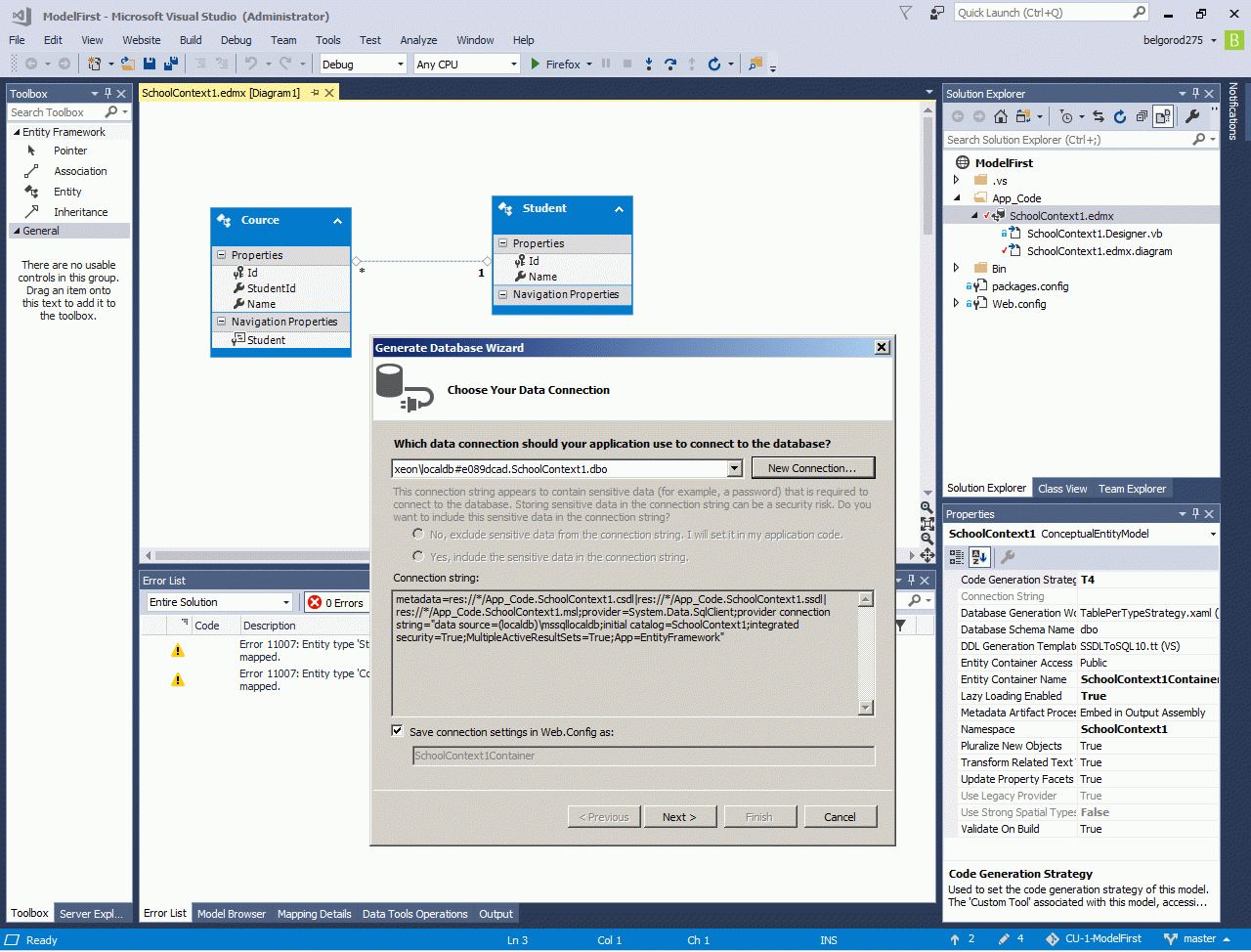The image size is (1251, 952).
Task: Open the Build menu
Action: (x=191, y=40)
